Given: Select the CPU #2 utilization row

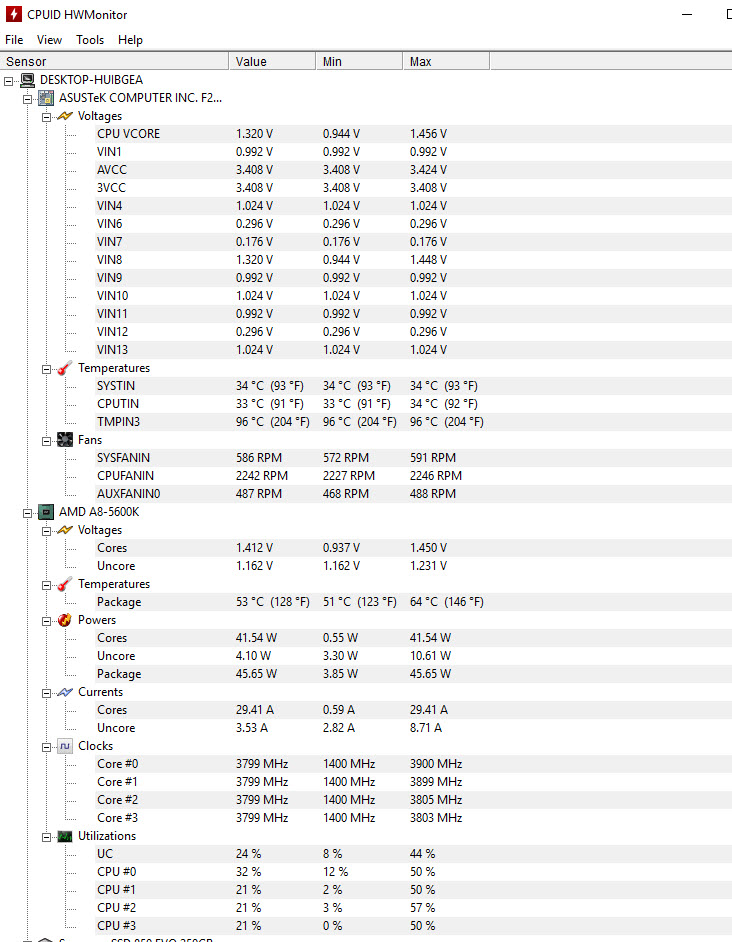Looking at the screenshot, I should pyautogui.click(x=413, y=908).
